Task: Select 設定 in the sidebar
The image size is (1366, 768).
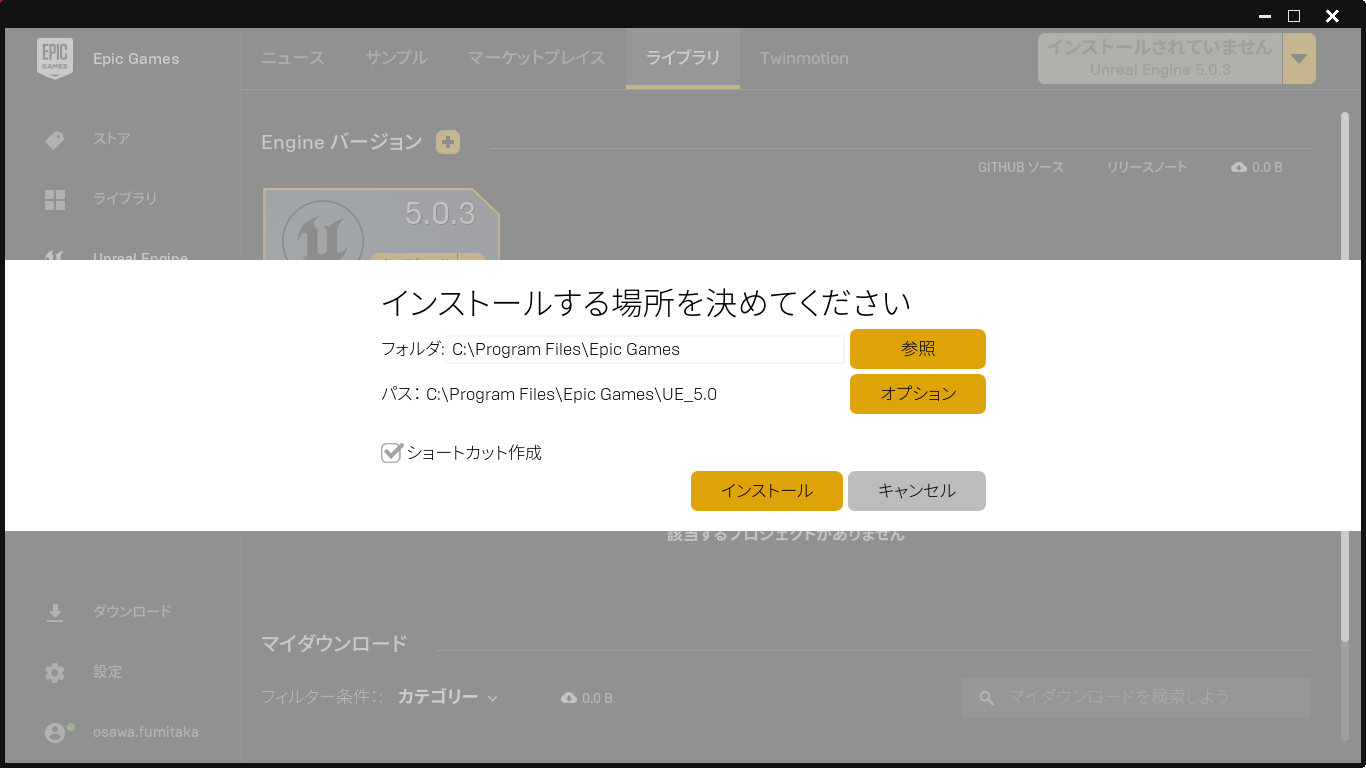Action: pos(108,672)
